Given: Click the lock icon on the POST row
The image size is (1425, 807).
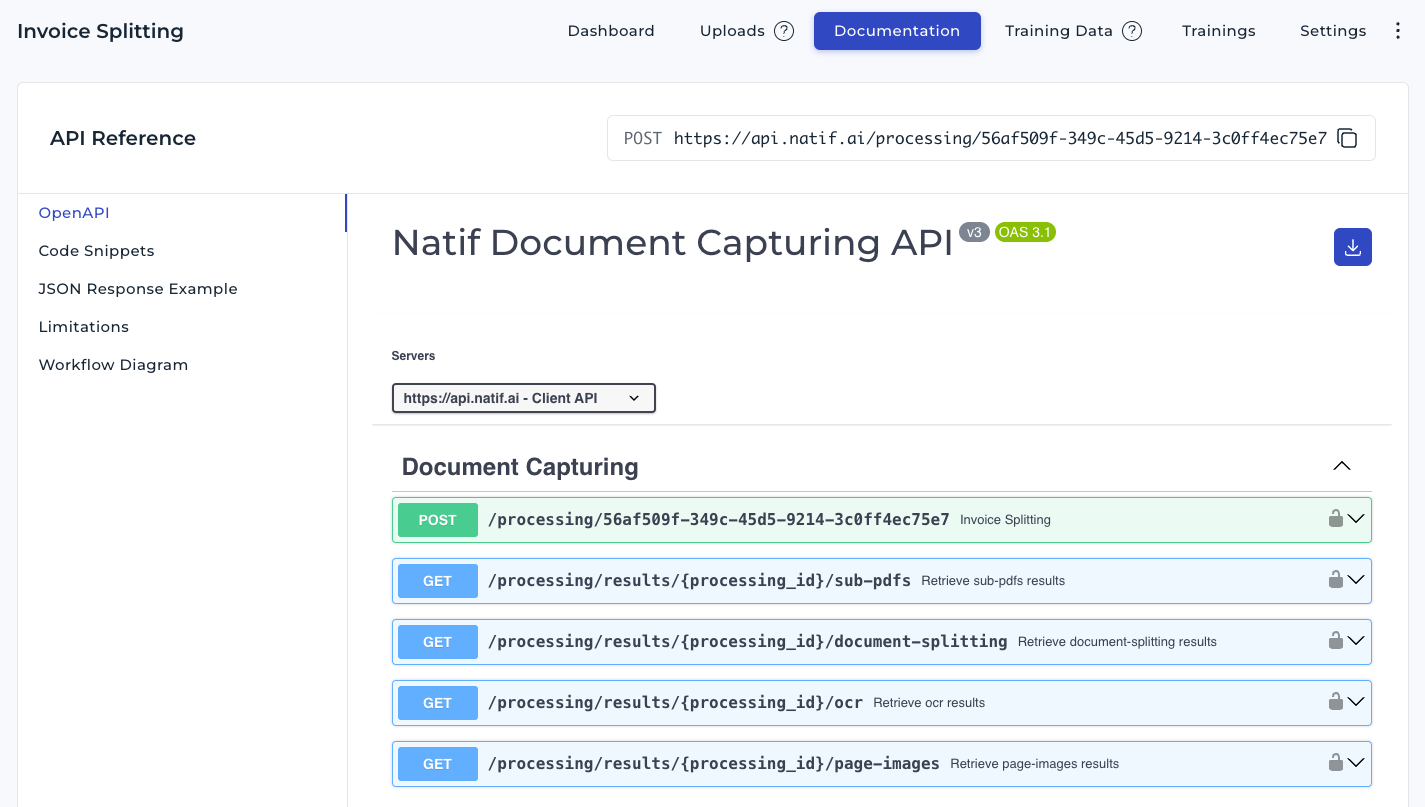Looking at the screenshot, I should coord(1335,518).
